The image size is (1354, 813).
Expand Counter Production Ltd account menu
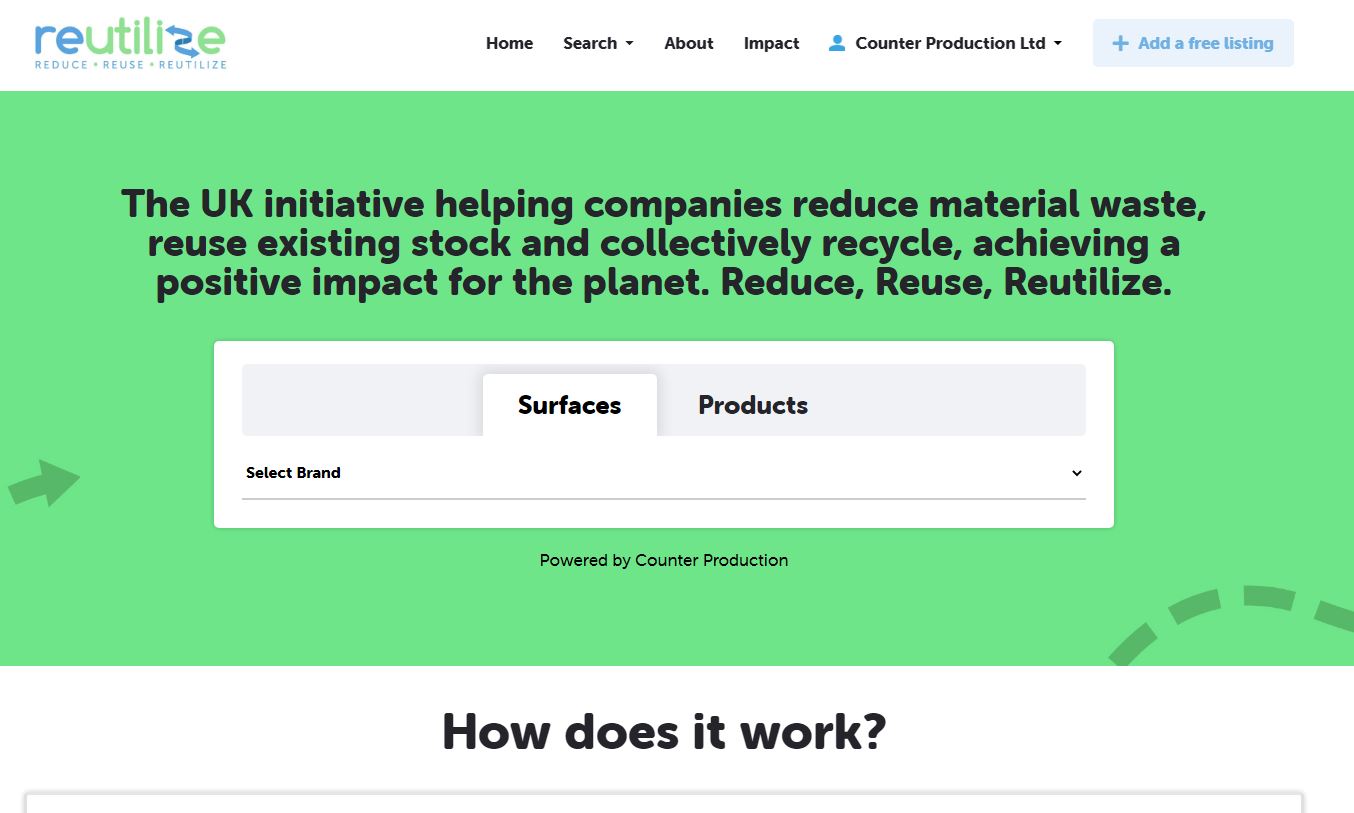(946, 43)
